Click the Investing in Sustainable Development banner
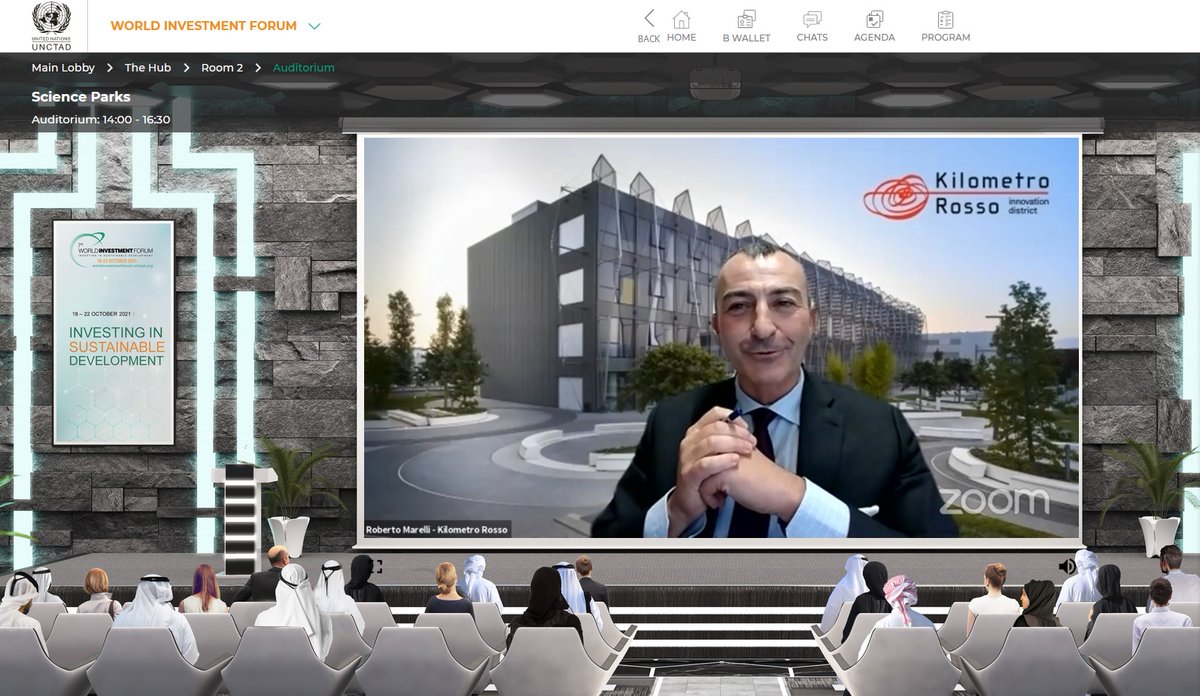This screenshot has height=696, width=1200. click(113, 332)
